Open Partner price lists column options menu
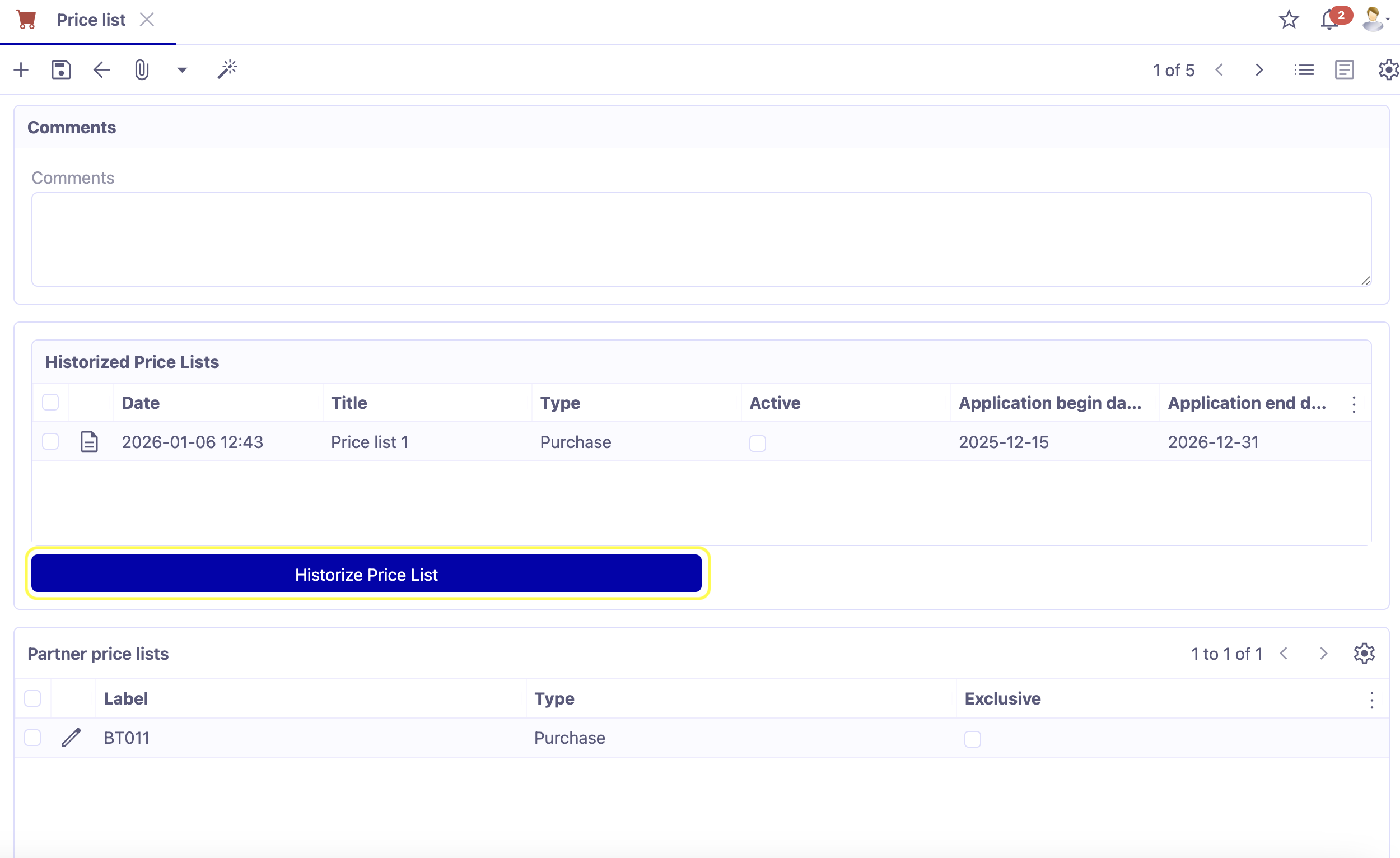This screenshot has width=1400, height=858. click(1372, 700)
